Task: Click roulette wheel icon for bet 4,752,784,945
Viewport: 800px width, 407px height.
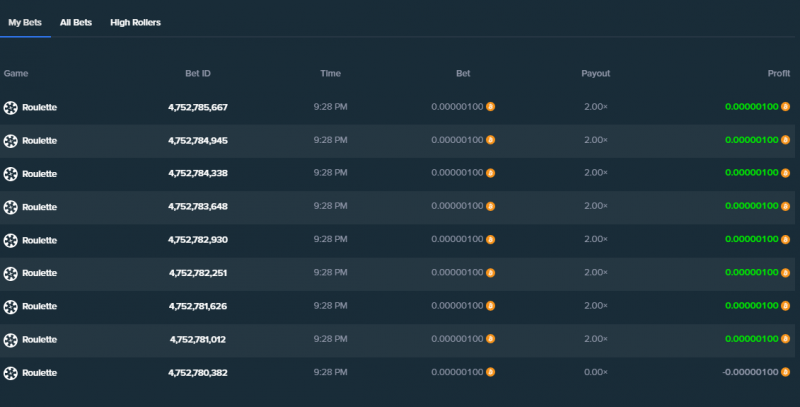Action: point(11,141)
